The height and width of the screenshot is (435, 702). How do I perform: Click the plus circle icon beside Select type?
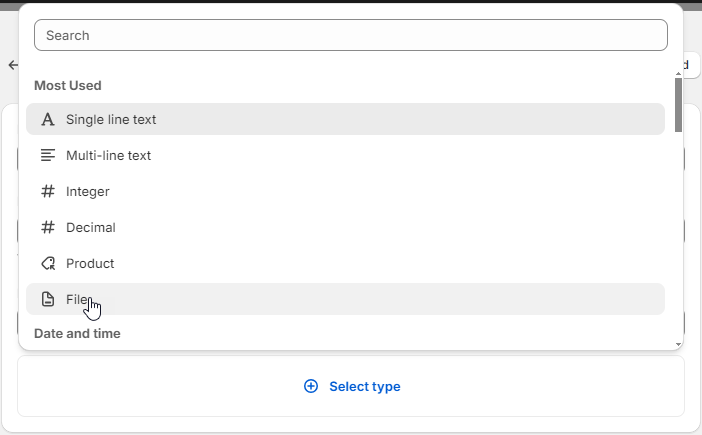(311, 386)
